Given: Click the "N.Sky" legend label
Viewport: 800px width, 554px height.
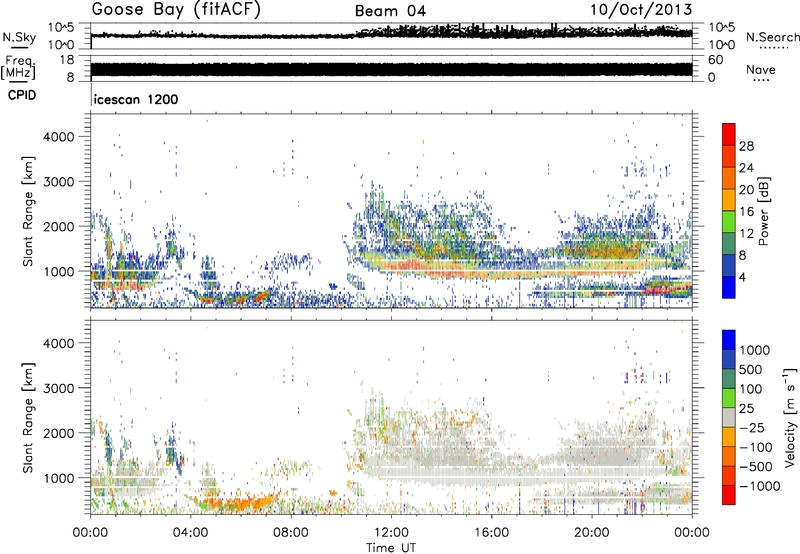Looking at the screenshot, I should [19, 37].
